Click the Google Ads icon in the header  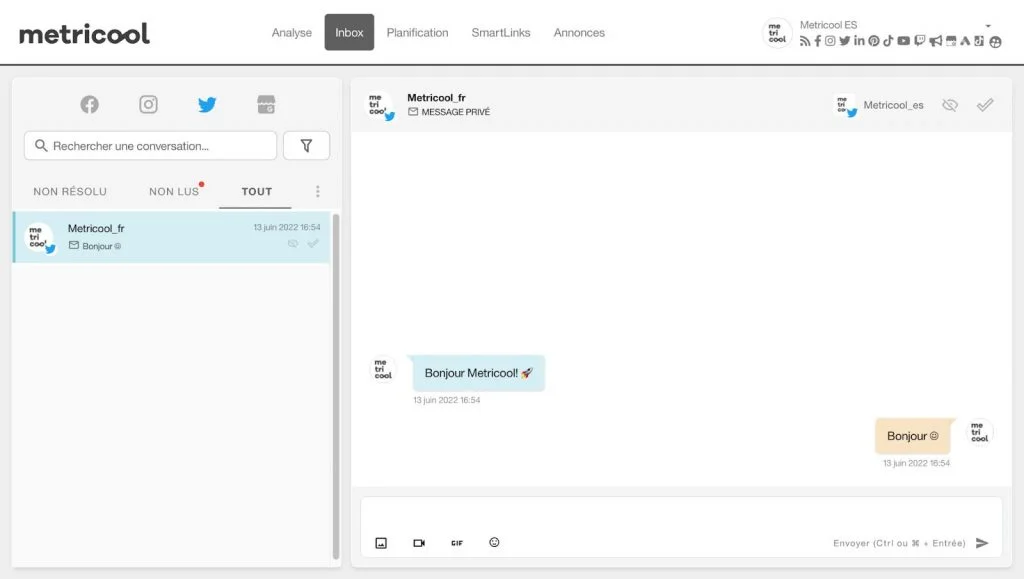965,41
